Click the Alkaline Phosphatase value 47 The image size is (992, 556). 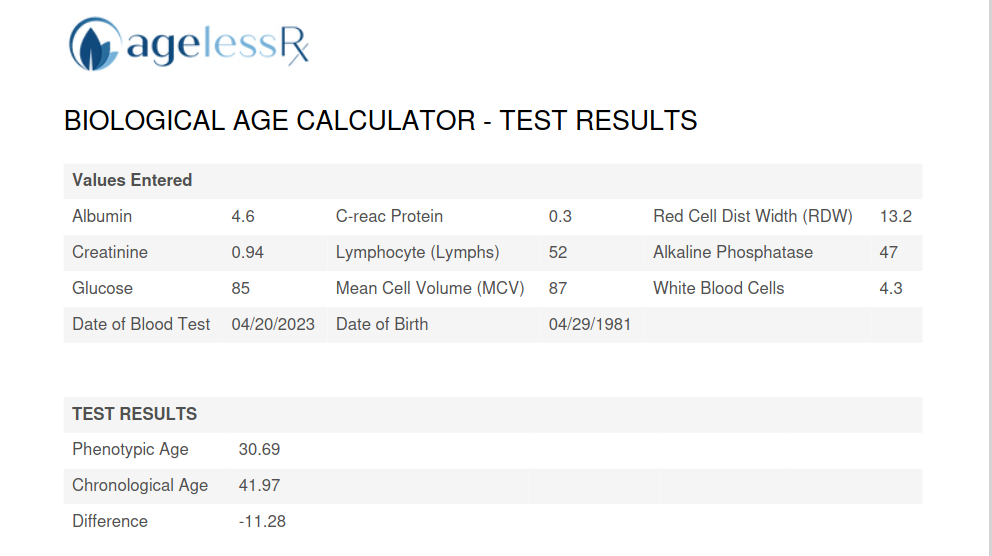click(888, 252)
